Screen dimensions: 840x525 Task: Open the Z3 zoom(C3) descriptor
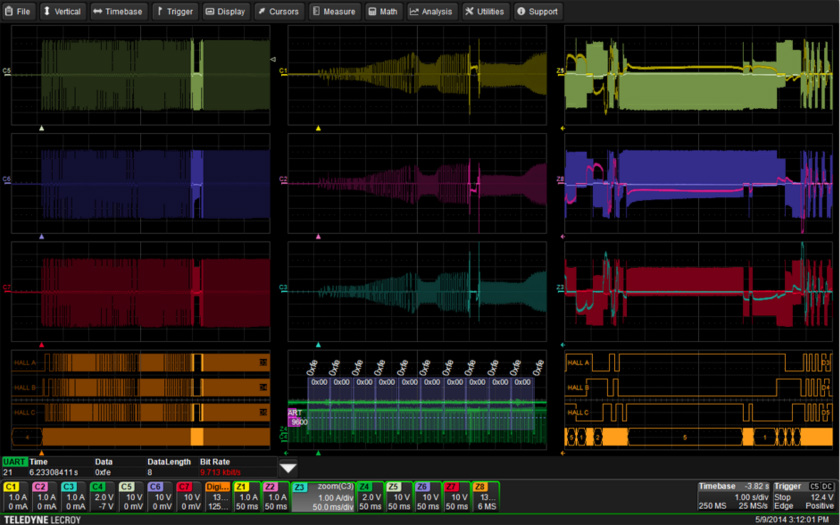click(323, 496)
